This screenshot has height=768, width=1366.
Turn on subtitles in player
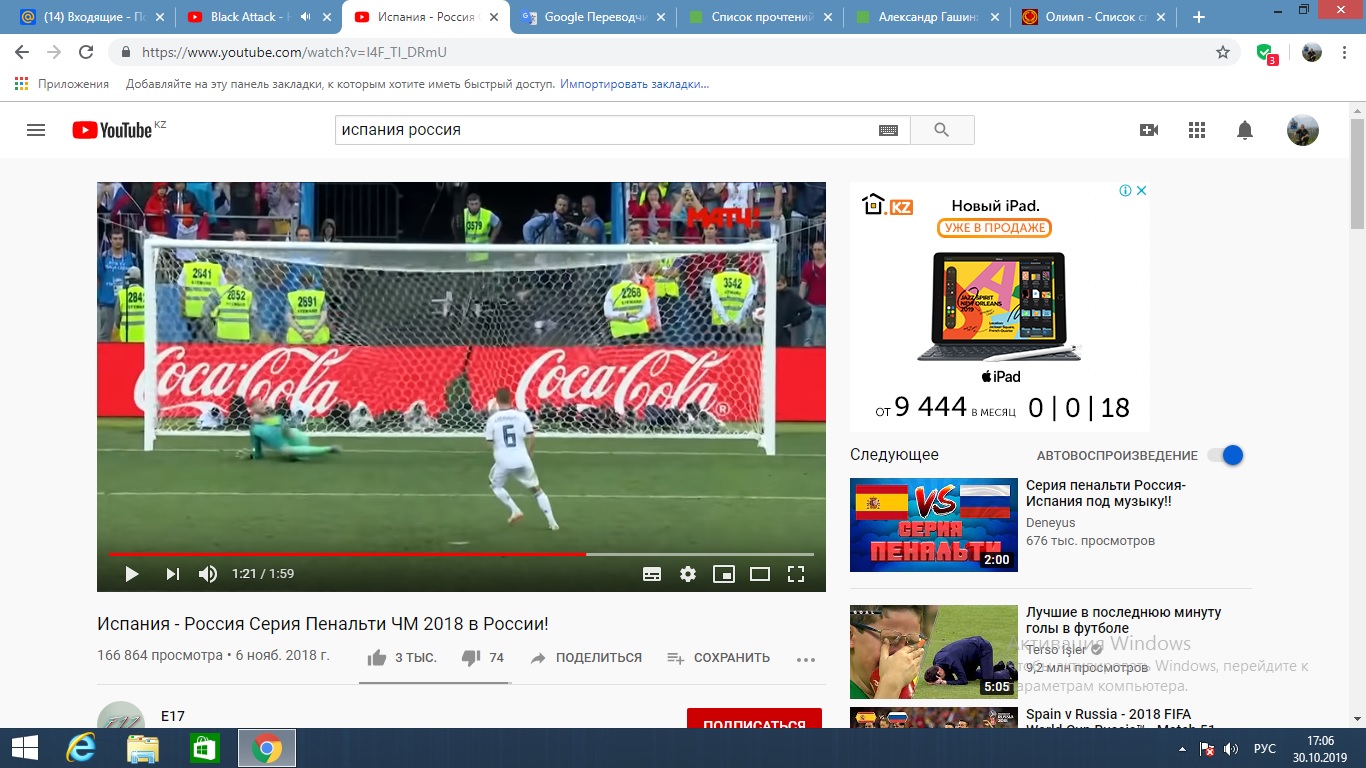(652, 574)
